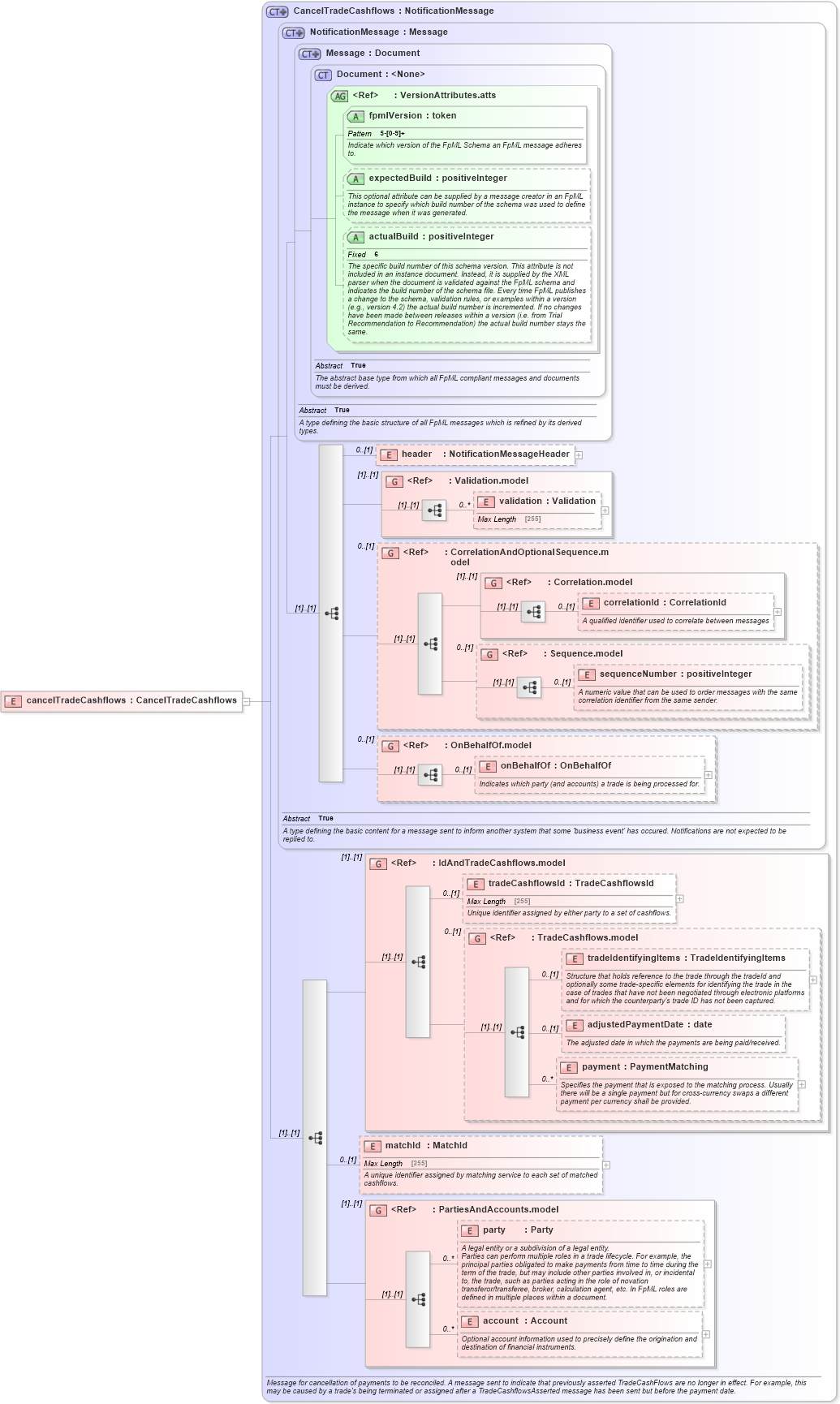The image size is (840, 1404).
Task: Expand the onBehalfOf element
Action: (709, 775)
